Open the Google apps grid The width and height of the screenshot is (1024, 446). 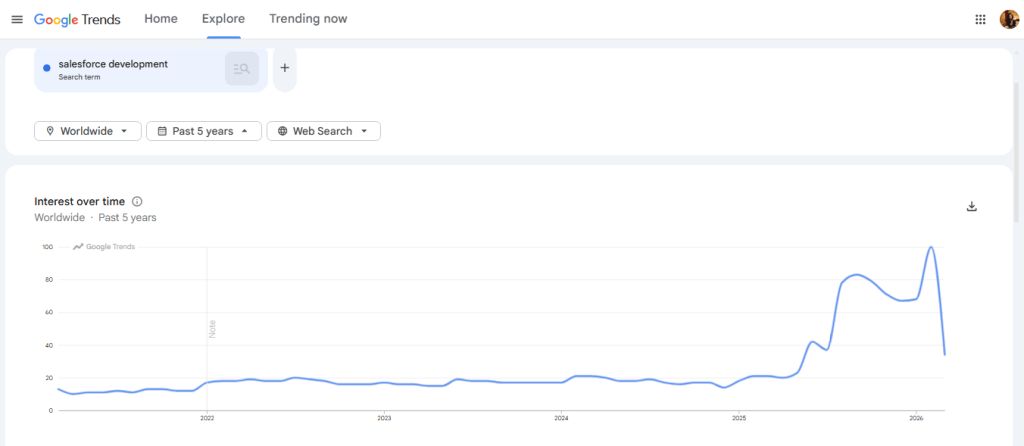point(980,20)
